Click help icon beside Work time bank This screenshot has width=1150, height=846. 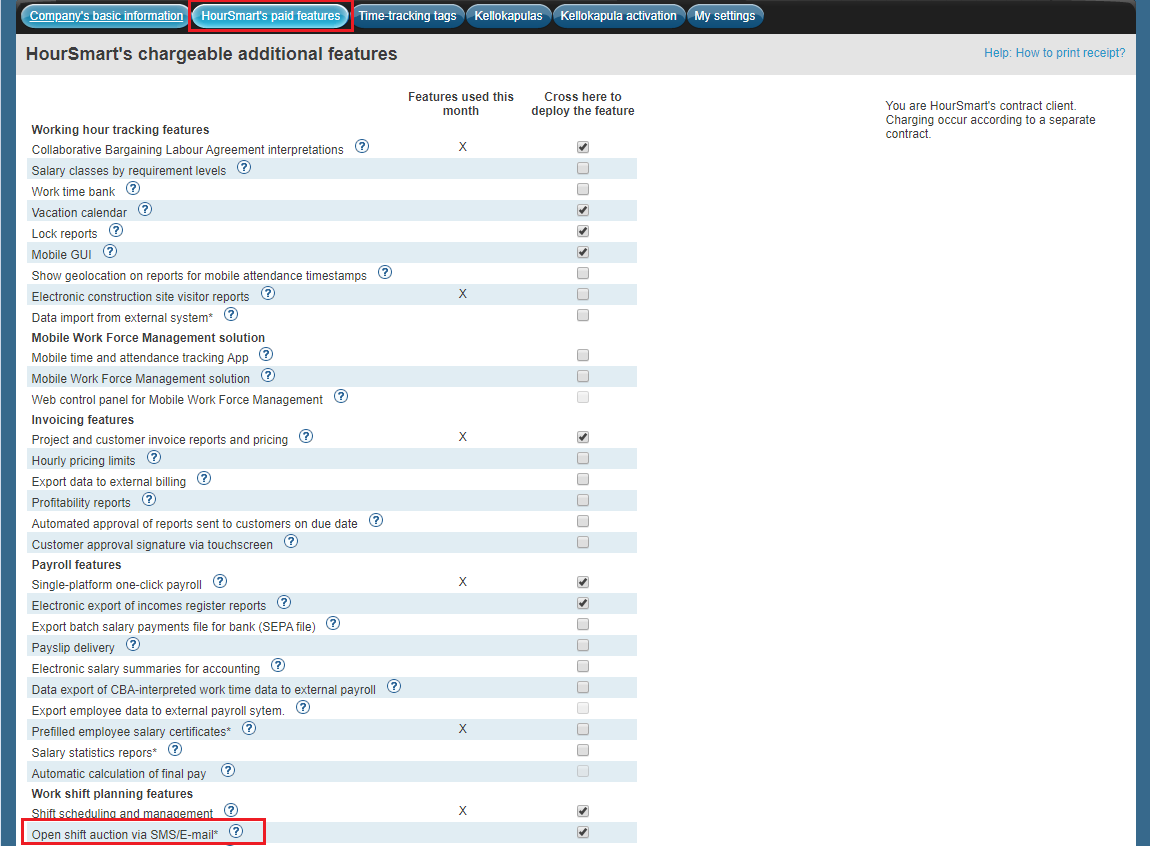click(x=133, y=188)
